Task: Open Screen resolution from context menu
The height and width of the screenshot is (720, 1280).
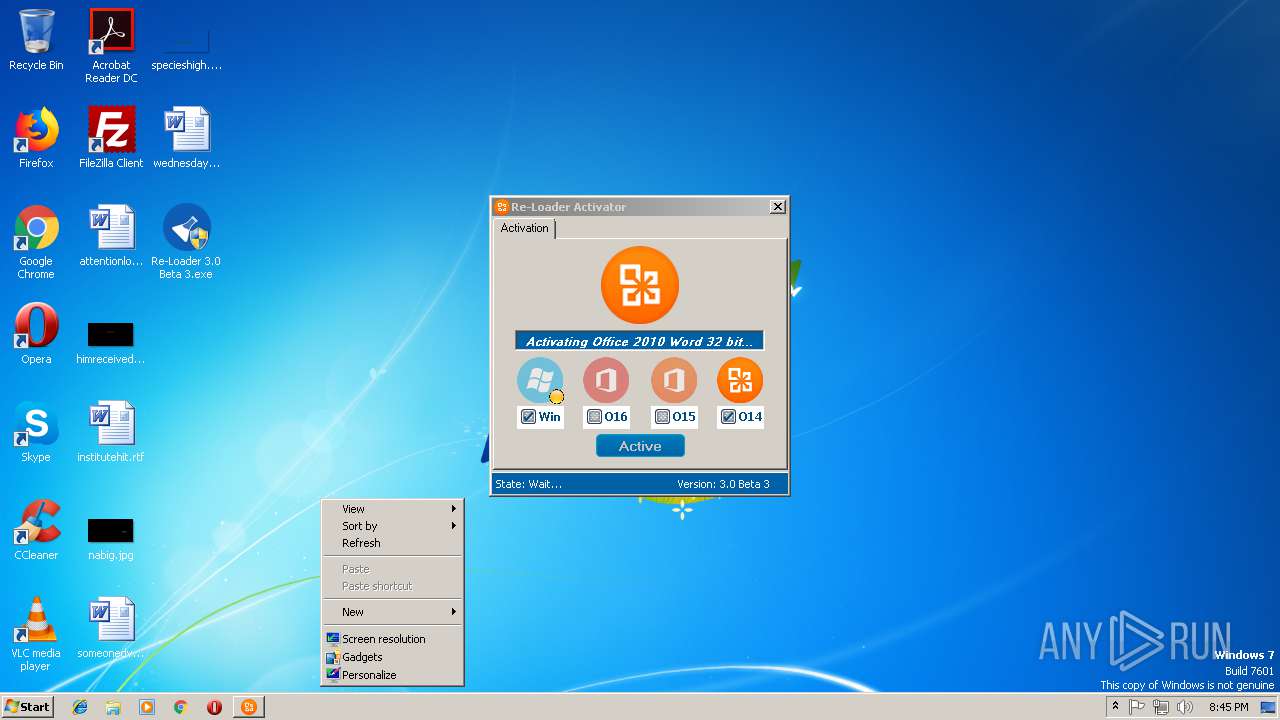Action: 392,639
